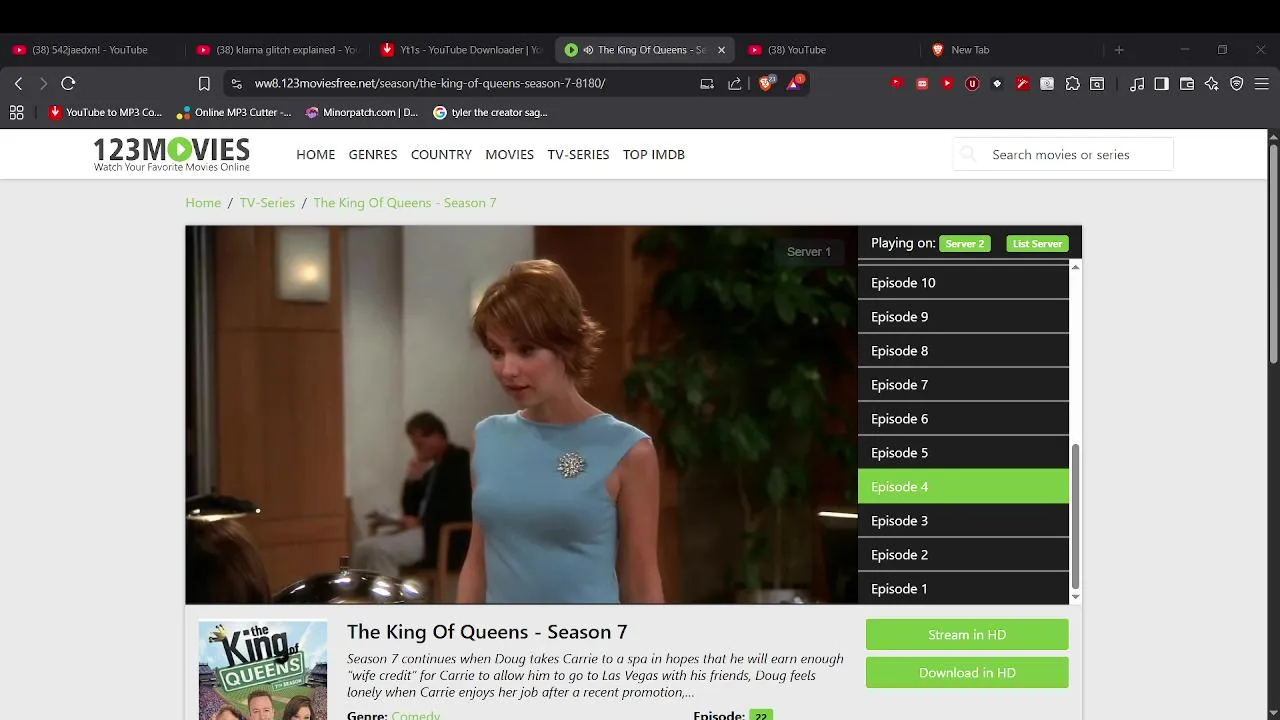Play Episode 6 from the list
The width and height of the screenshot is (1280, 720).
963,419
